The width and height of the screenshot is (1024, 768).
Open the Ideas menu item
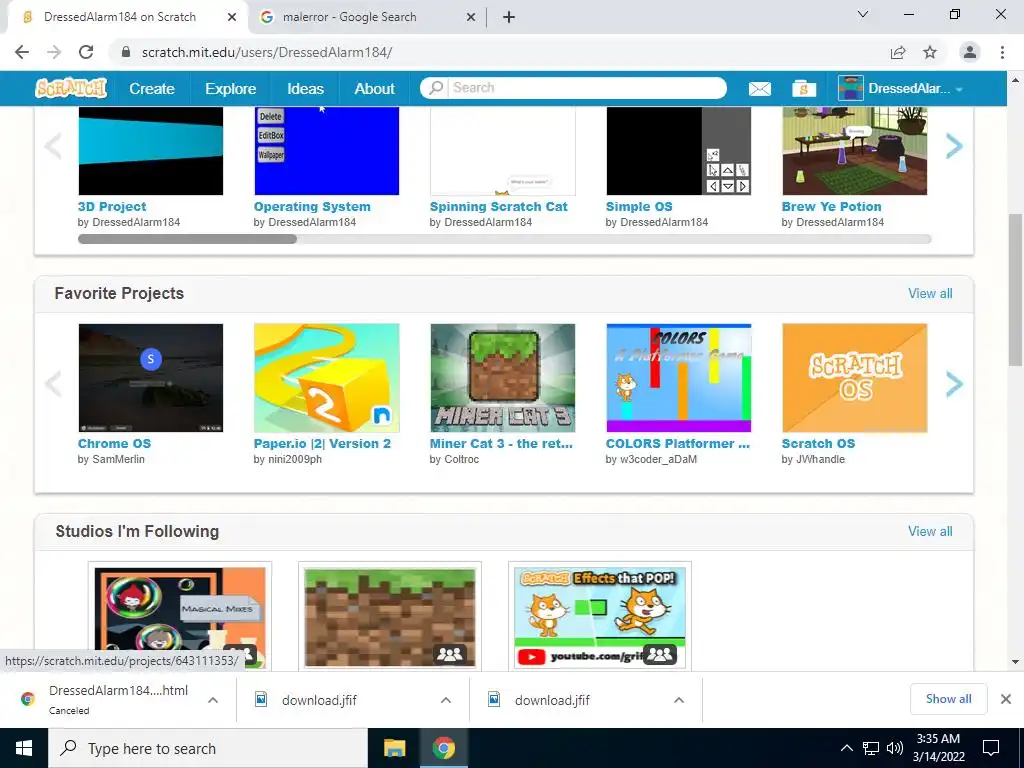tap(306, 89)
